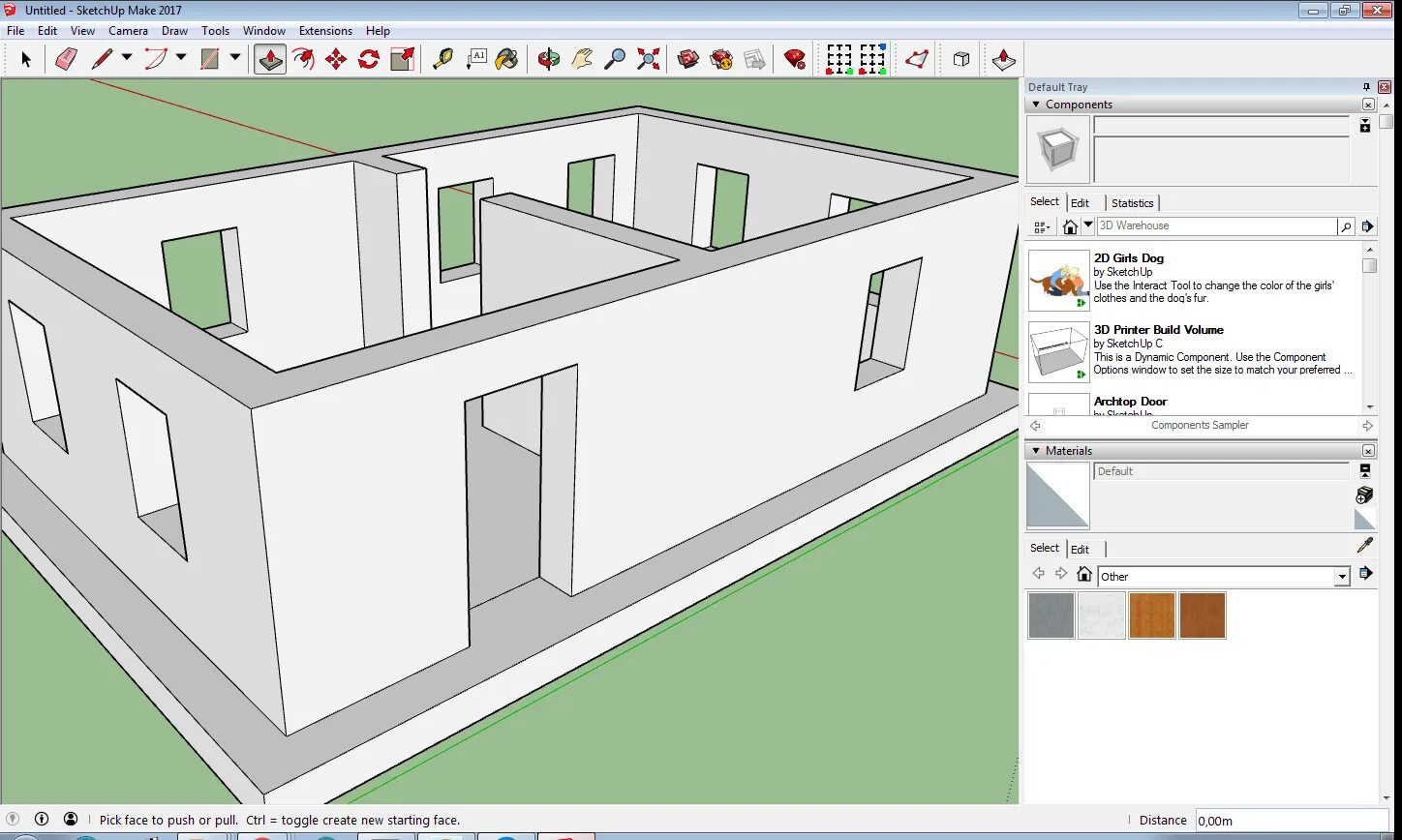Activate the Paint Bucket tool
Screen dimensions: 1402x840
click(504, 59)
